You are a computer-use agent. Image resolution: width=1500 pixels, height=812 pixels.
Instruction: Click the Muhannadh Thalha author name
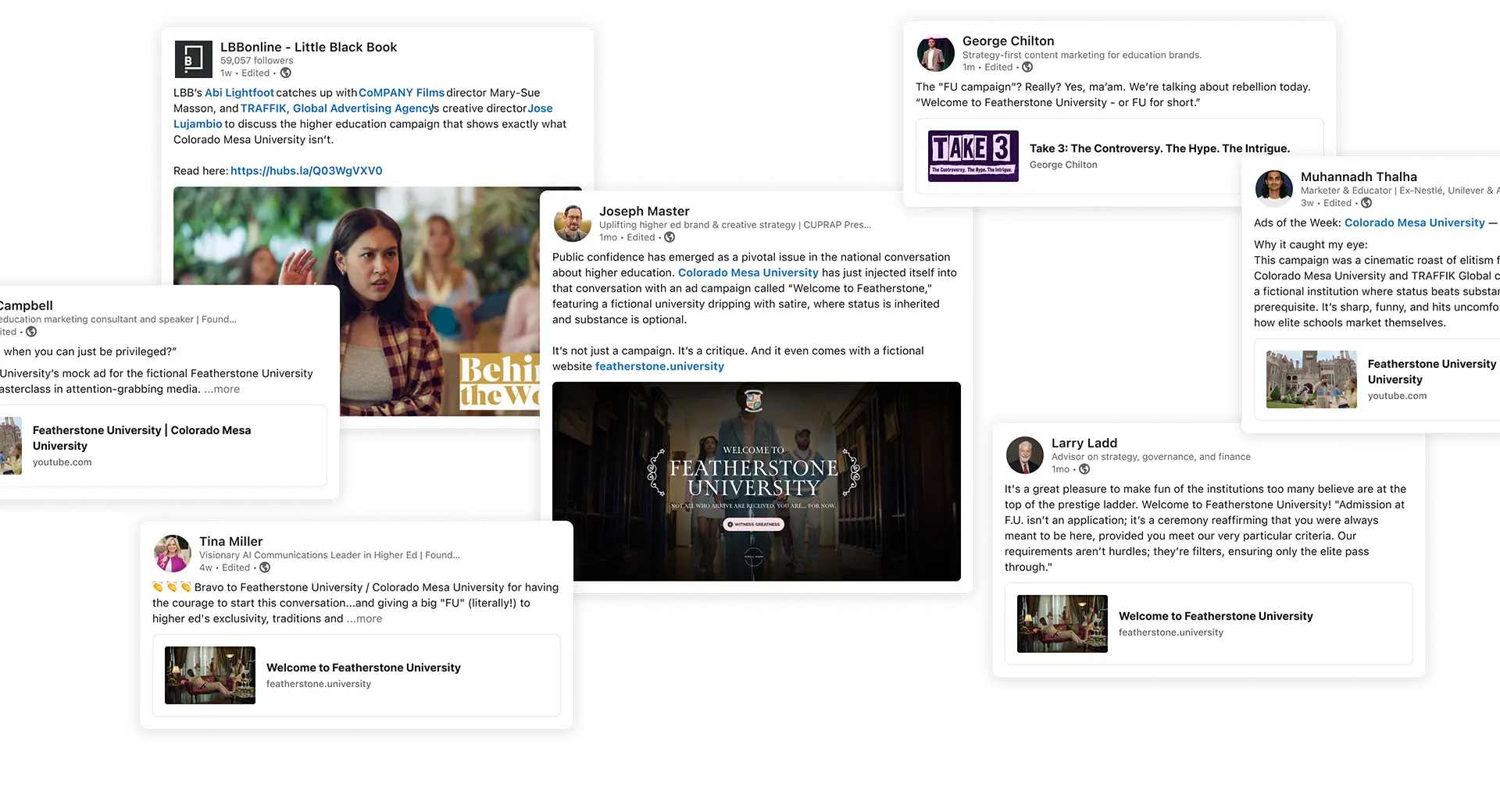[1359, 176]
